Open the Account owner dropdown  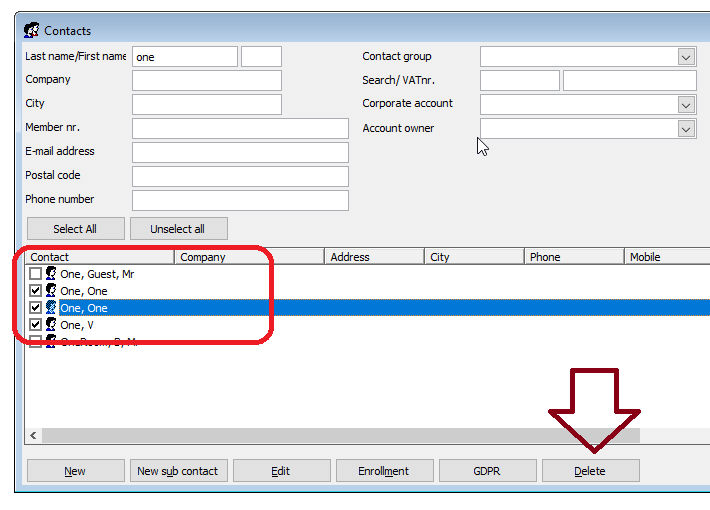click(x=686, y=129)
